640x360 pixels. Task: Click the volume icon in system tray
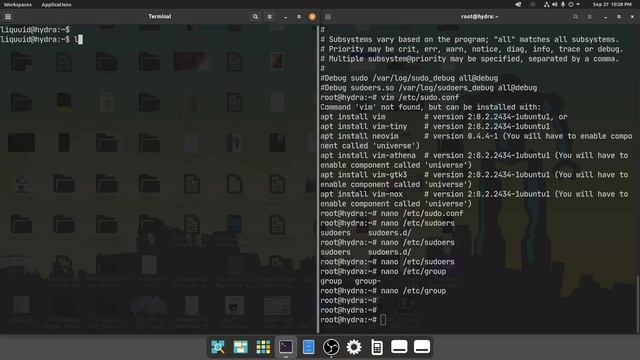[555, 4]
